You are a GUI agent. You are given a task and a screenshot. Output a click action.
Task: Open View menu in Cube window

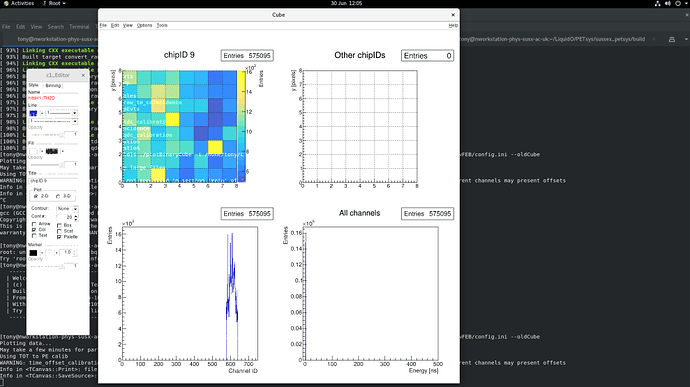pos(128,26)
